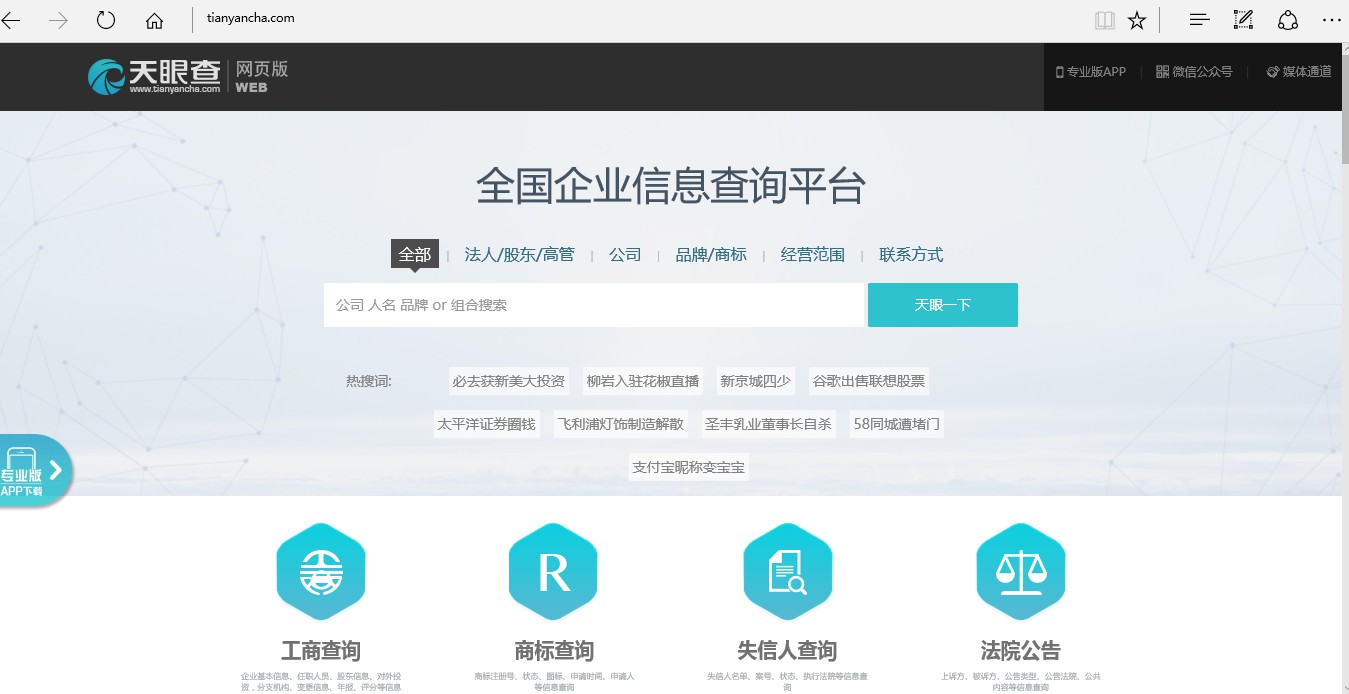The image size is (1349, 694).
Task: Select the 全部 search tab
Action: [x=415, y=254]
